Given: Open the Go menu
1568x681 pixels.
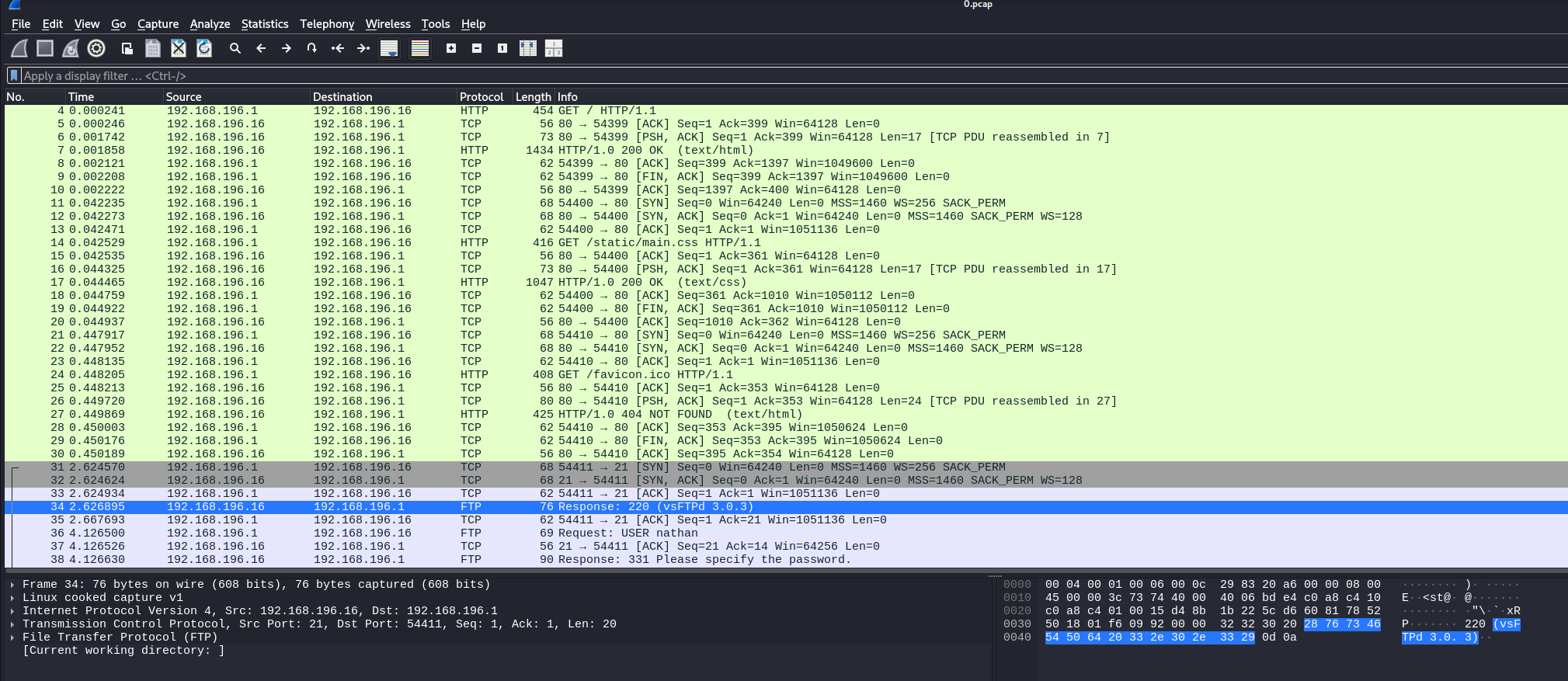Looking at the screenshot, I should [118, 24].
